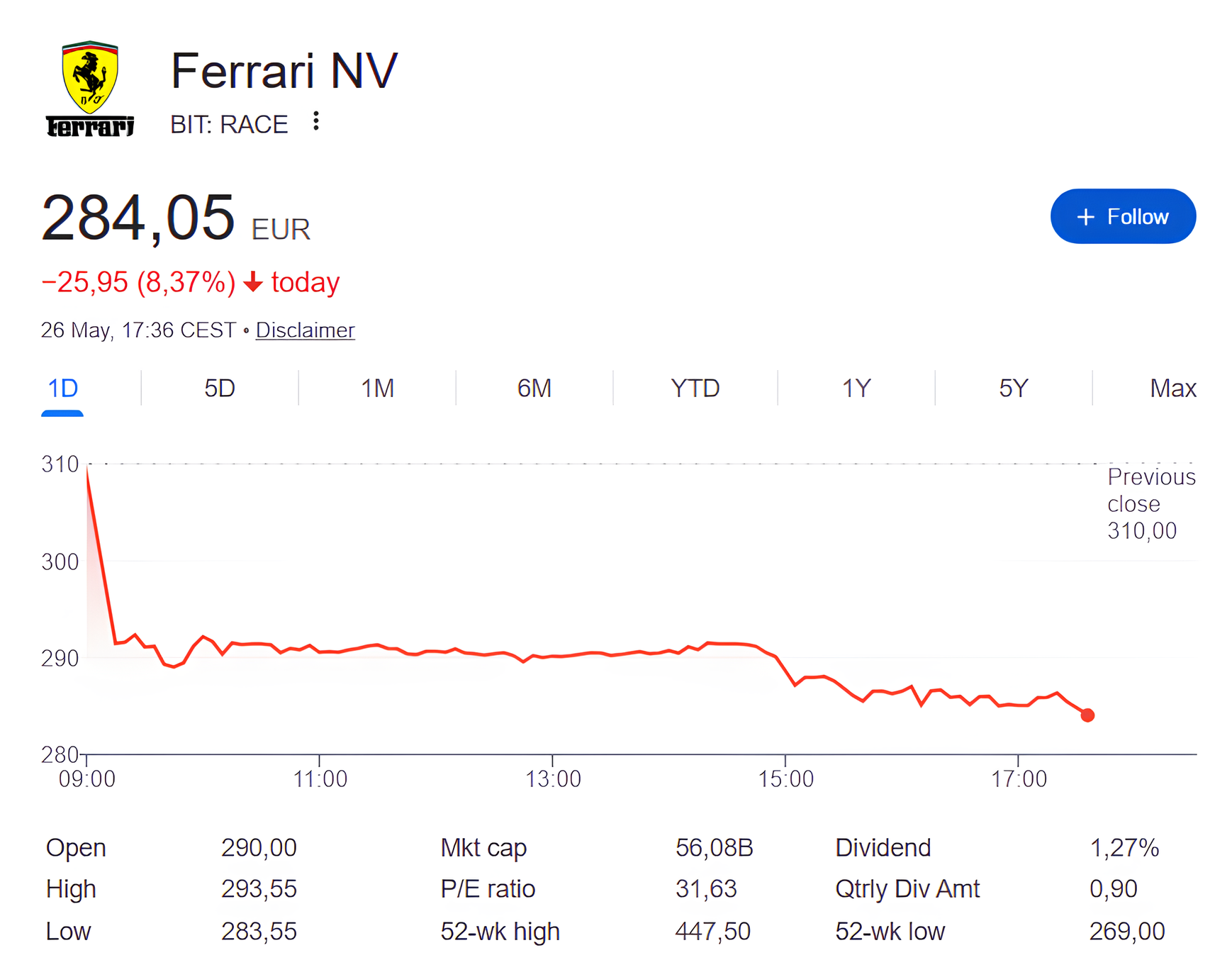Click the Ferrari prancing horse logo
This screenshot has width=1232, height=977.
[x=90, y=89]
